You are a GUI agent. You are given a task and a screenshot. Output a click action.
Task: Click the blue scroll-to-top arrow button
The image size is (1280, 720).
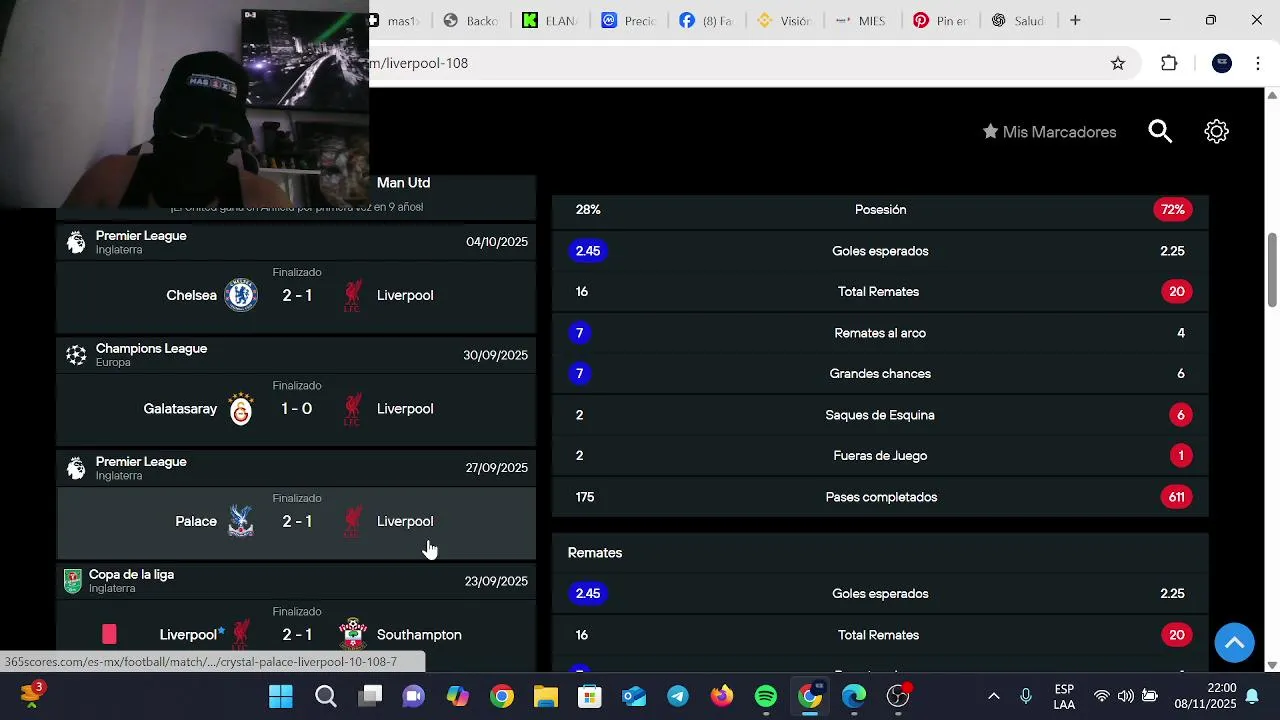click(x=1234, y=642)
